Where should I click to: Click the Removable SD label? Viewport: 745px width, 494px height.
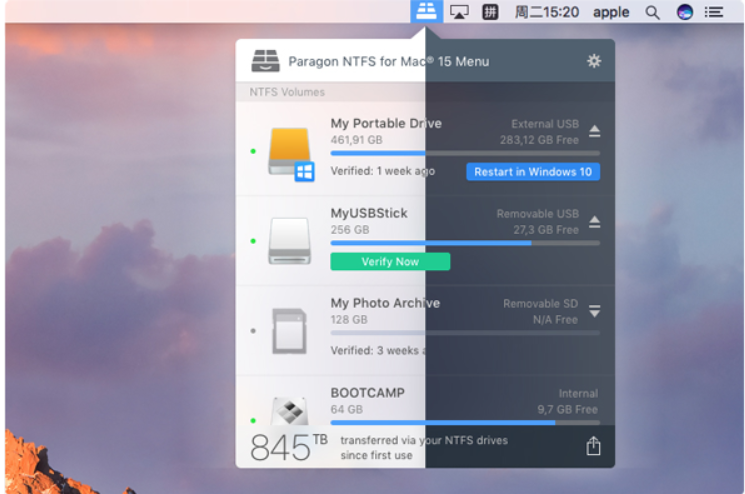click(x=541, y=304)
